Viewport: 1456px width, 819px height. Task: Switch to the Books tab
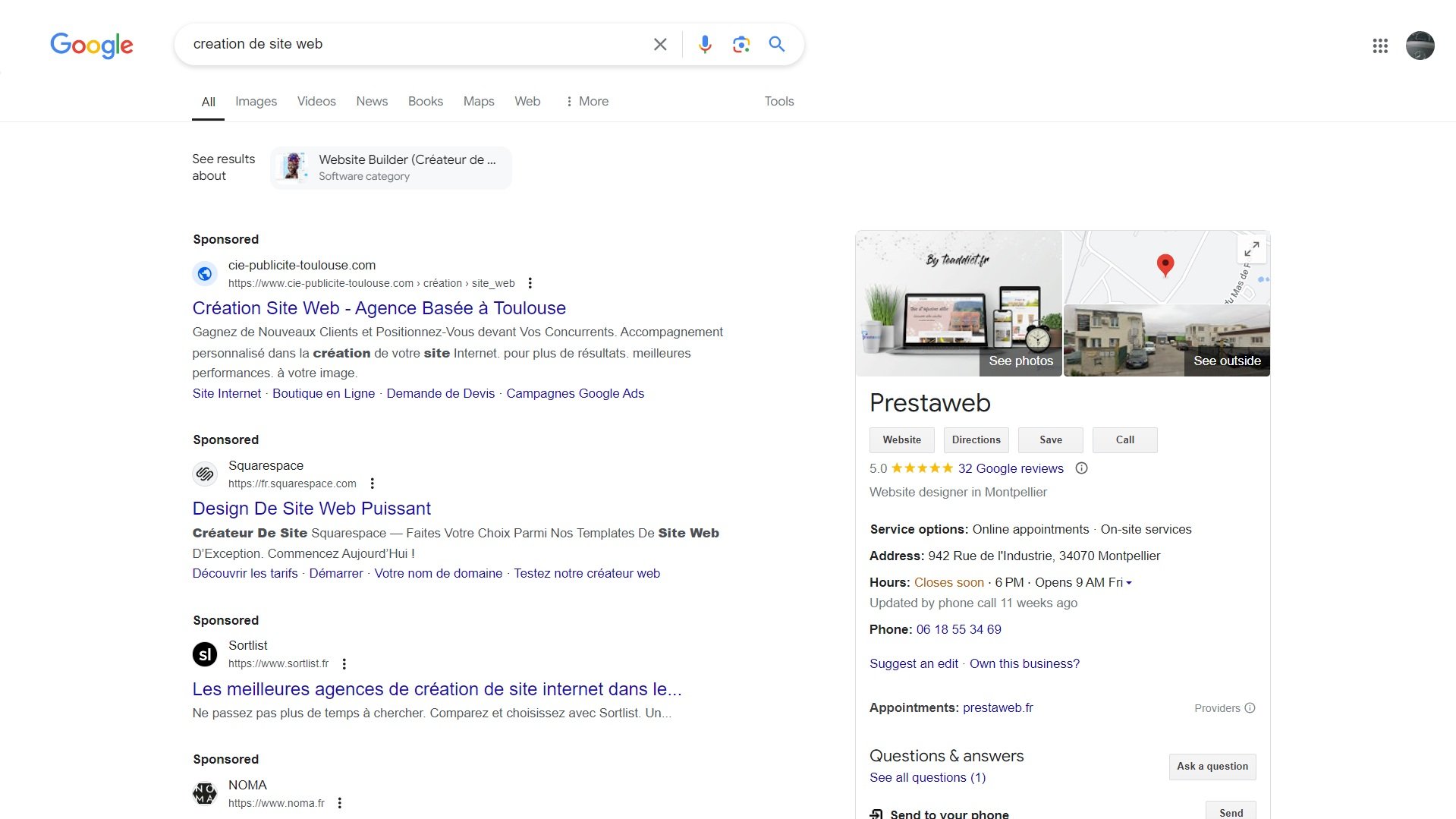click(x=426, y=102)
